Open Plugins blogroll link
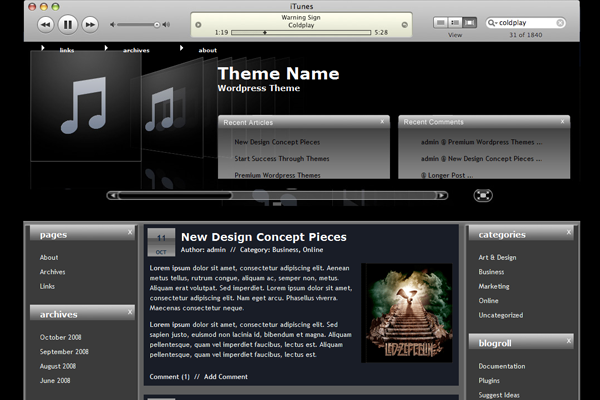The height and width of the screenshot is (400, 600). [489, 380]
